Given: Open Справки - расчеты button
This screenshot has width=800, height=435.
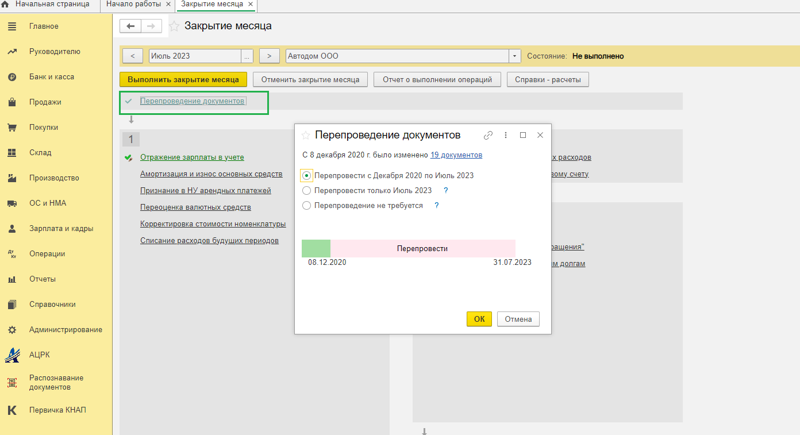Looking at the screenshot, I should point(547,80).
